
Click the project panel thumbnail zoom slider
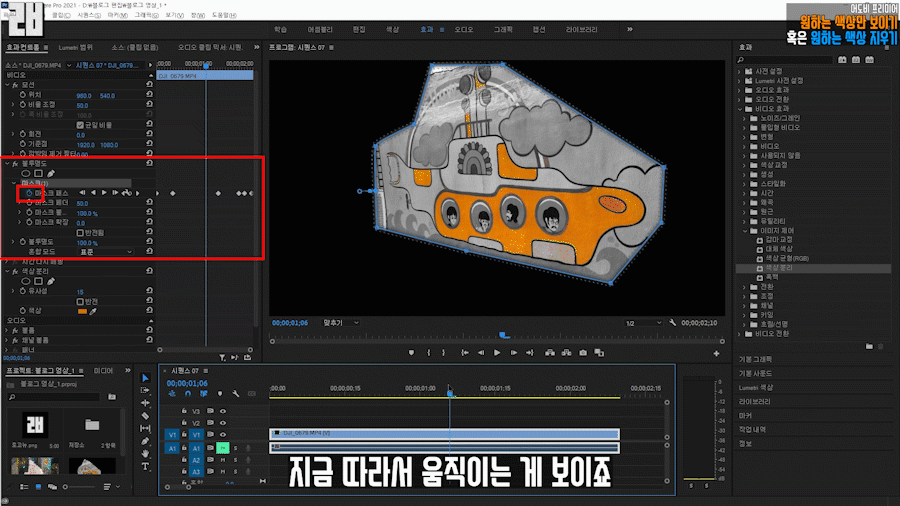pos(80,487)
